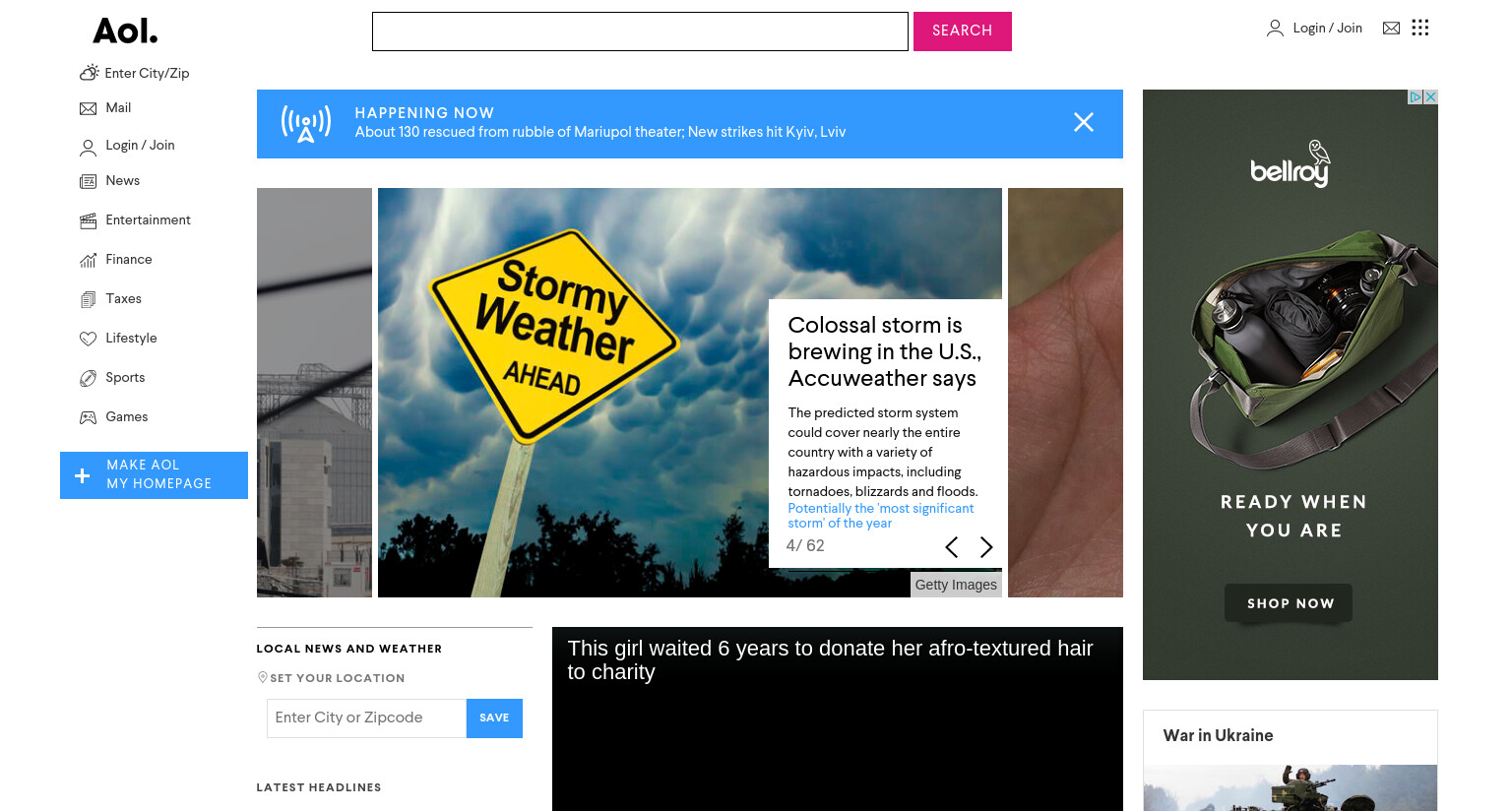Open the Games controller icon in sidebar
Image resolution: width=1512 pixels, height=811 pixels.
(x=89, y=417)
